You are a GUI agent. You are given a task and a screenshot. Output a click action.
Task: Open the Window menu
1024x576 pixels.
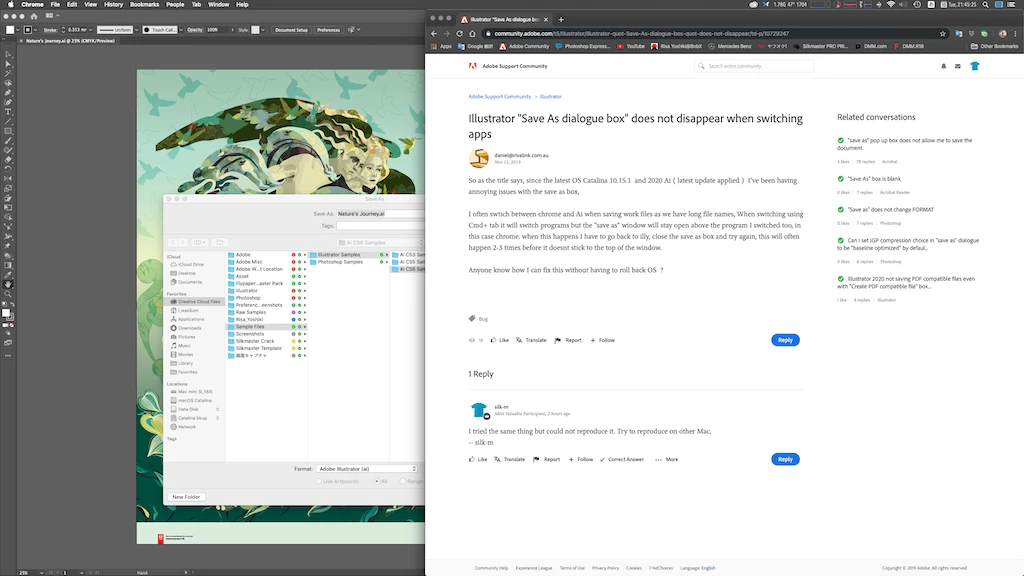pos(219,4)
